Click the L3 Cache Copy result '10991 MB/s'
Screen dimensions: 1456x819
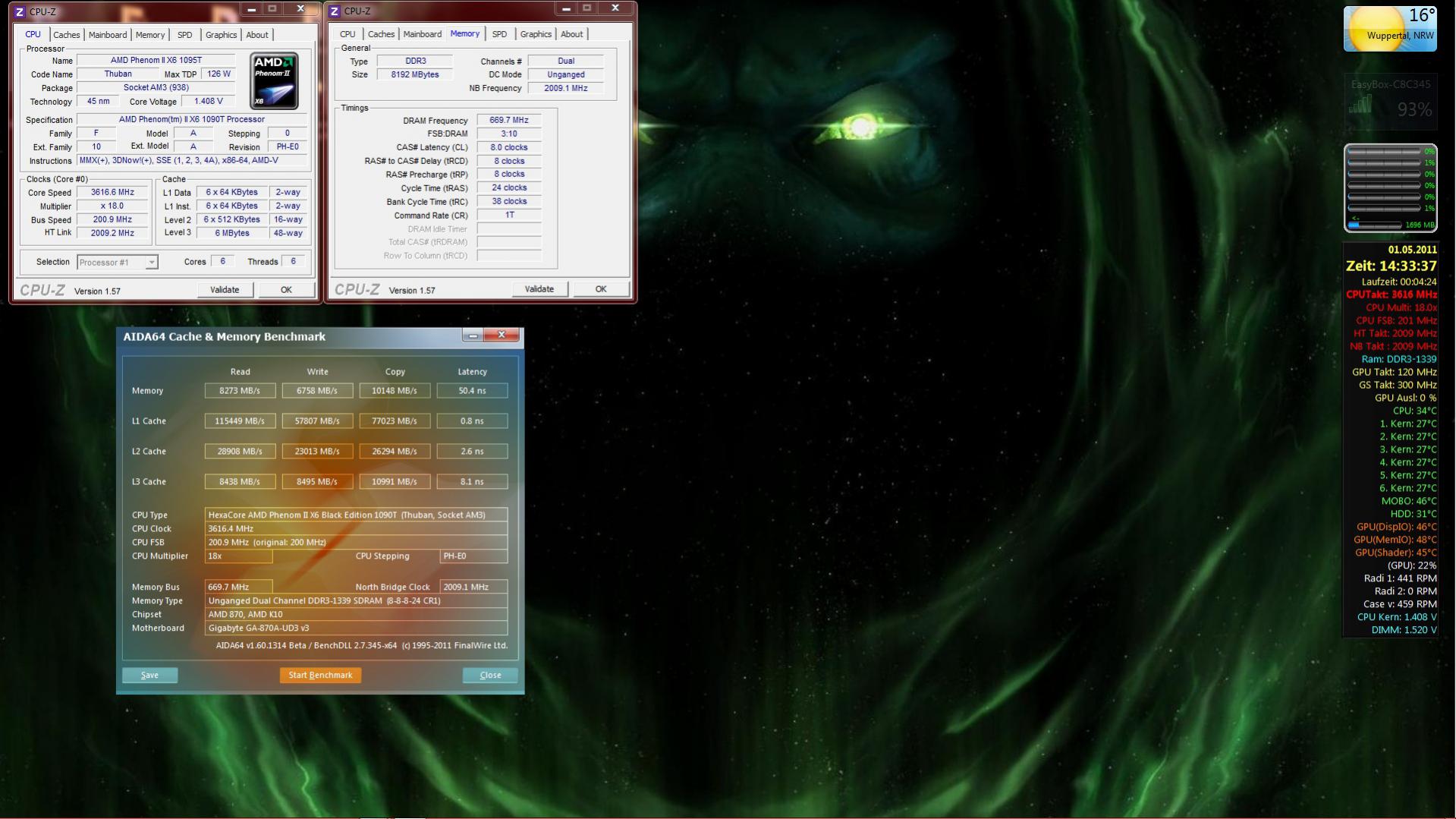click(395, 481)
